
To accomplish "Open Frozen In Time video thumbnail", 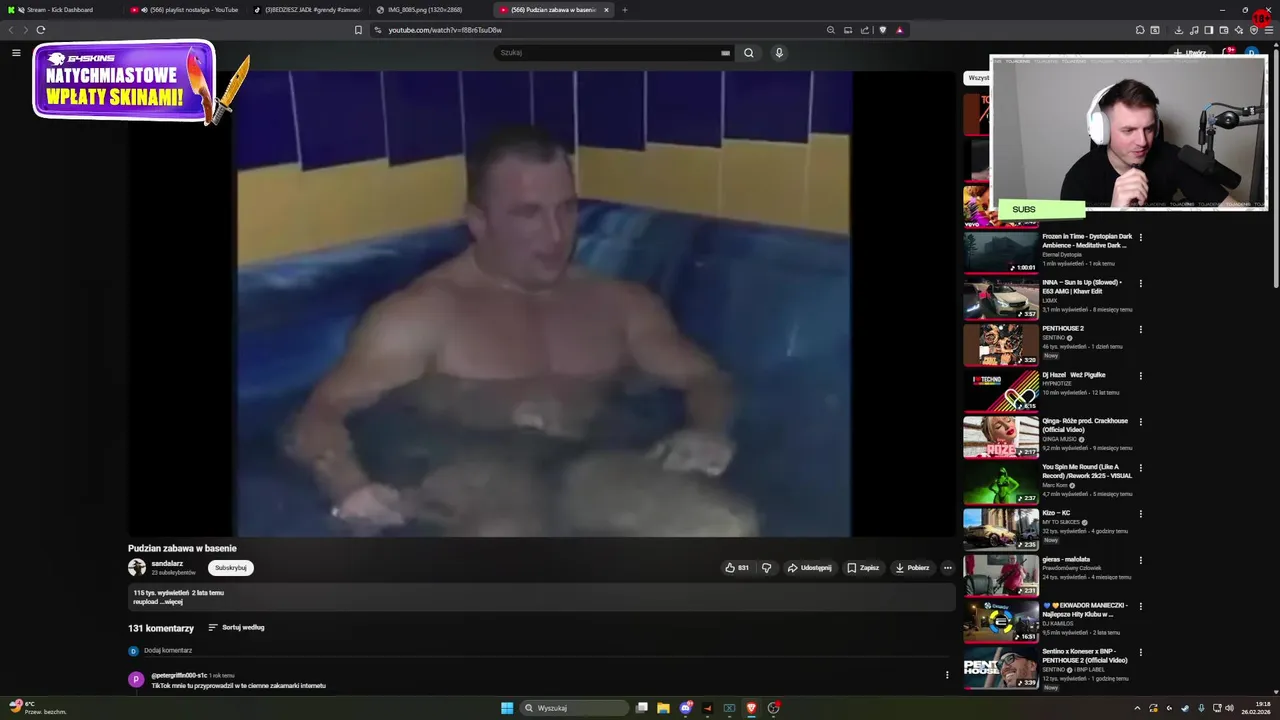I will 1001,254.
